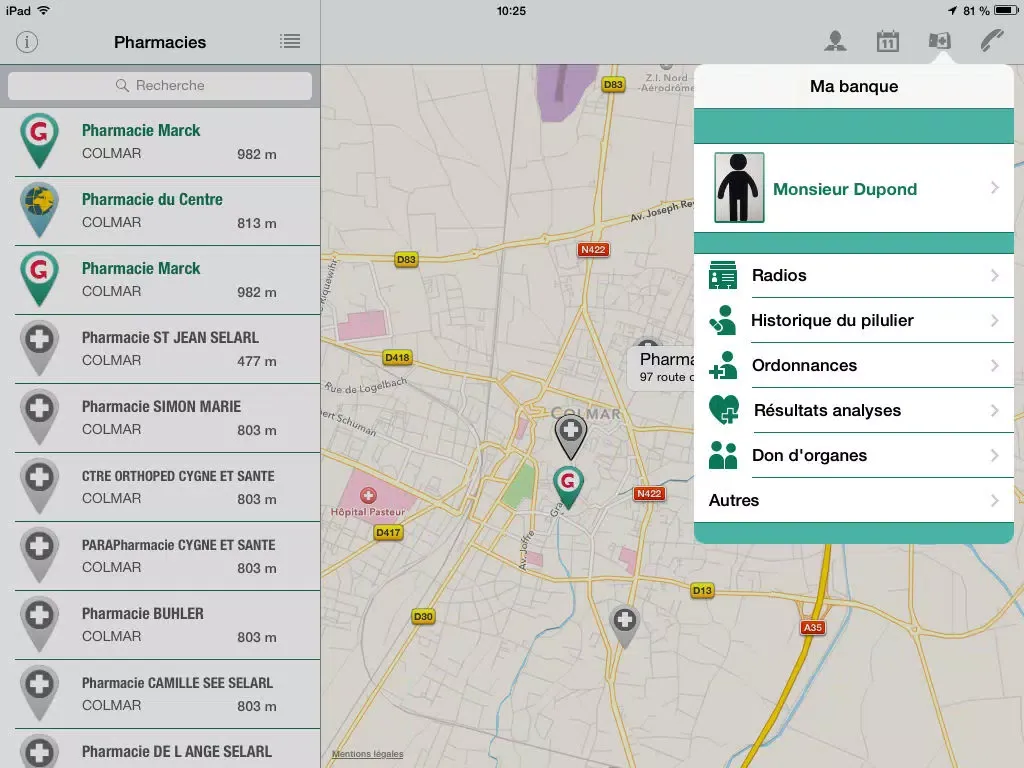
Task: Tap the phone call icon in toolbar
Action: pos(992,40)
